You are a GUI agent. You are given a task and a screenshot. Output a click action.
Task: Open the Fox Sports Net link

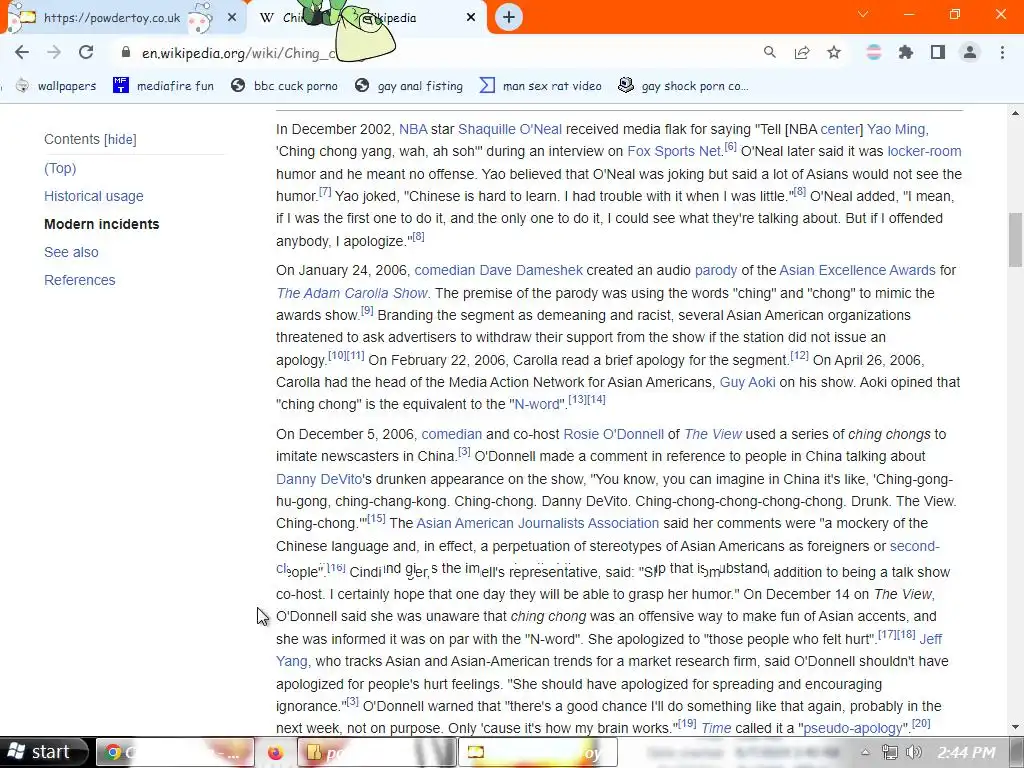coord(673,152)
